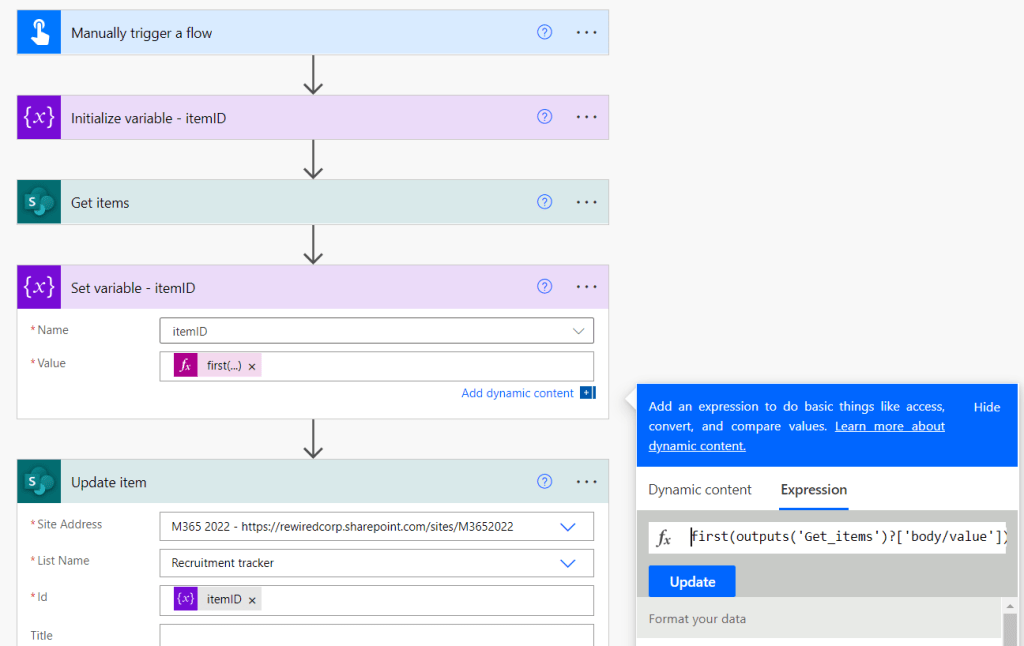Click the Add dynamic content plus icon
The height and width of the screenshot is (646, 1024).
pos(587,393)
